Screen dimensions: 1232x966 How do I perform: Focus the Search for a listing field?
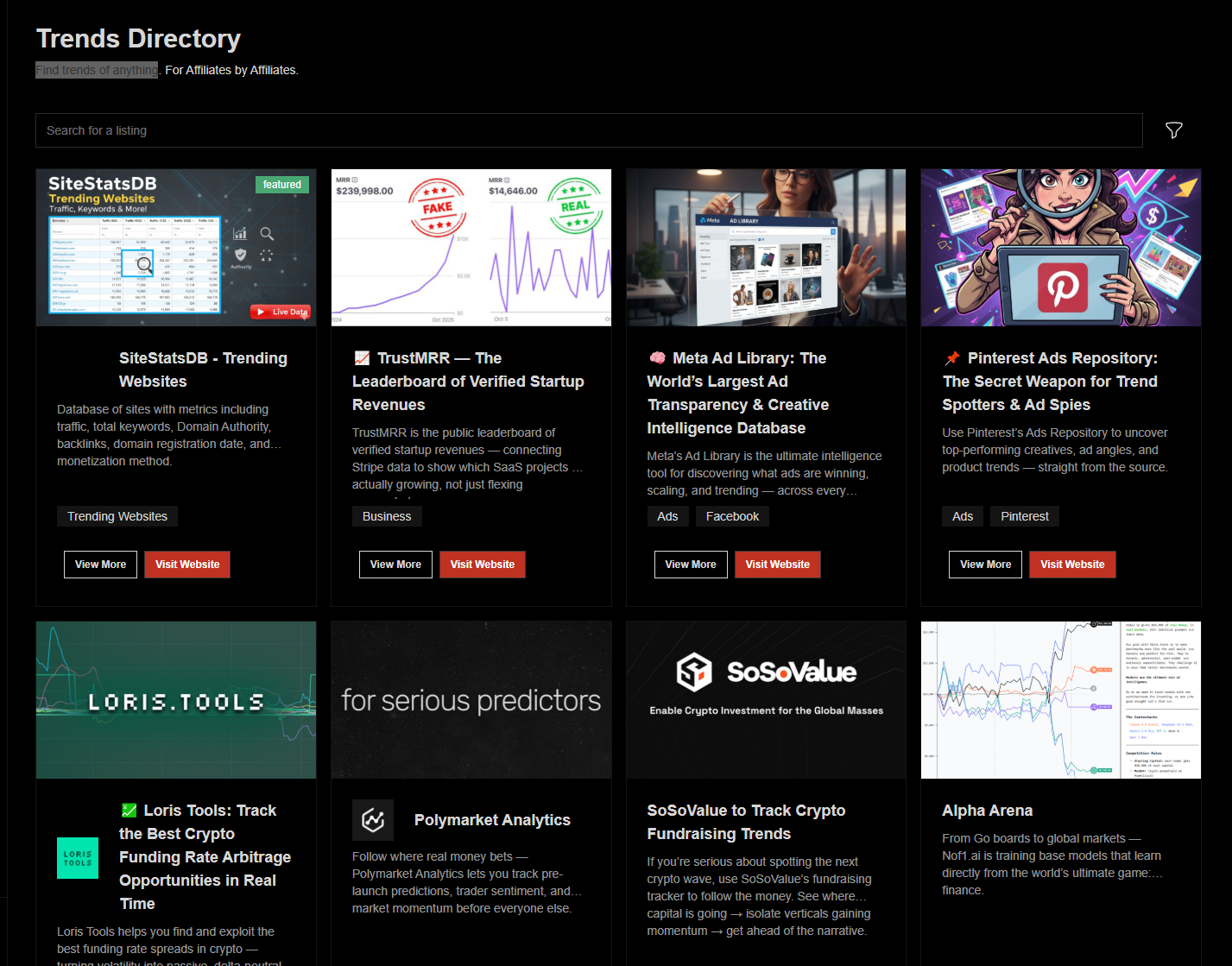589,130
